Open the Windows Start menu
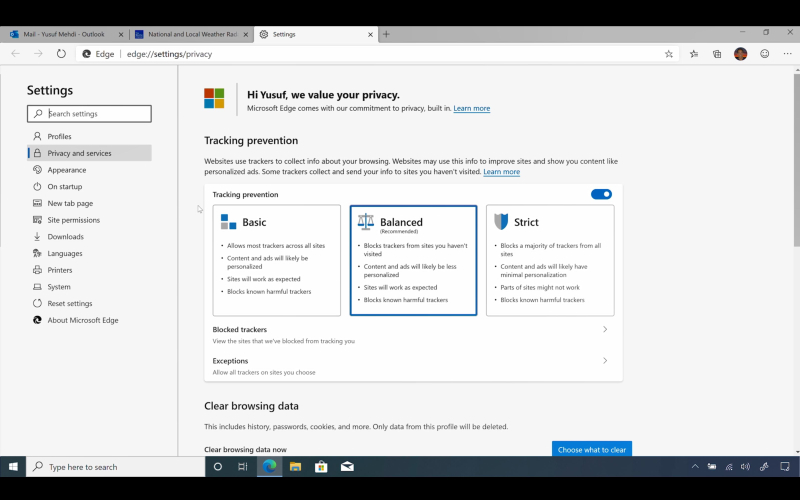The height and width of the screenshot is (500, 800). coord(13,467)
